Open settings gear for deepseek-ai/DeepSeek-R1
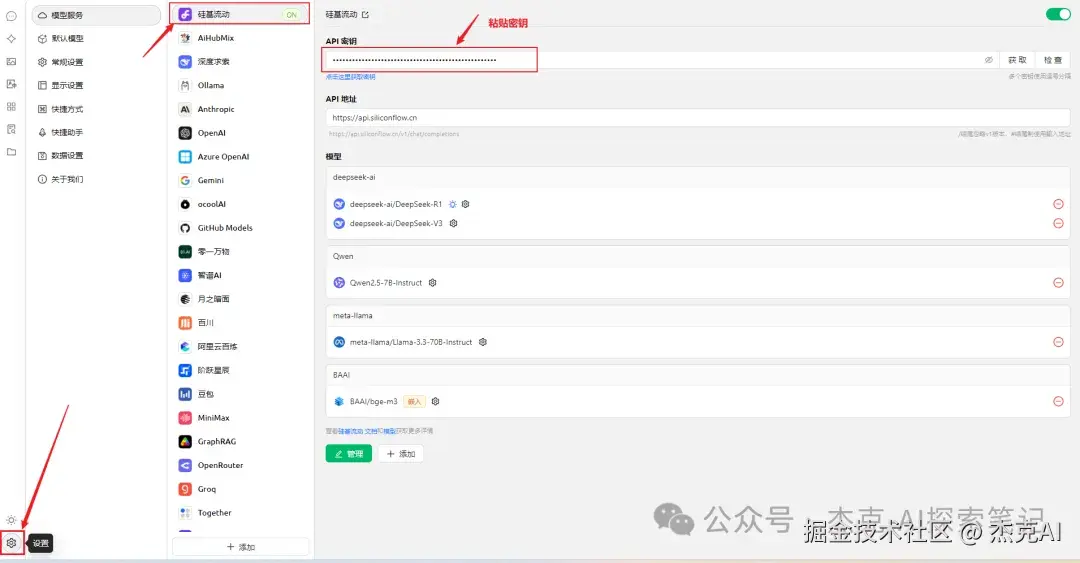The width and height of the screenshot is (1080, 563). tap(466, 204)
